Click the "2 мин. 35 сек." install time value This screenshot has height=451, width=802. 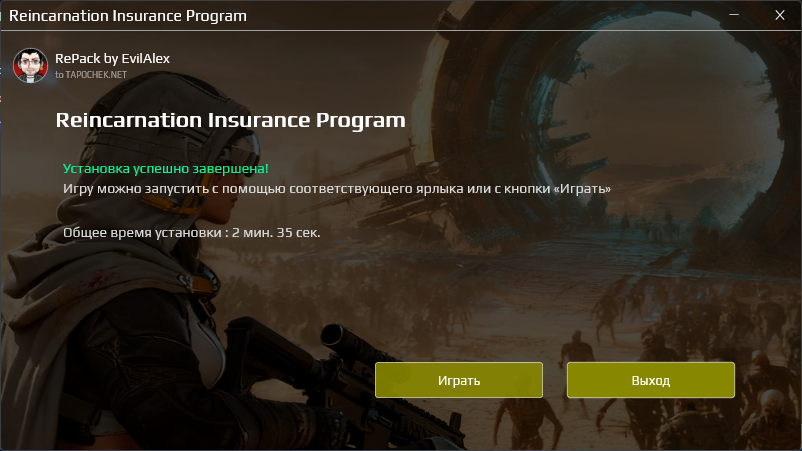click(x=276, y=233)
